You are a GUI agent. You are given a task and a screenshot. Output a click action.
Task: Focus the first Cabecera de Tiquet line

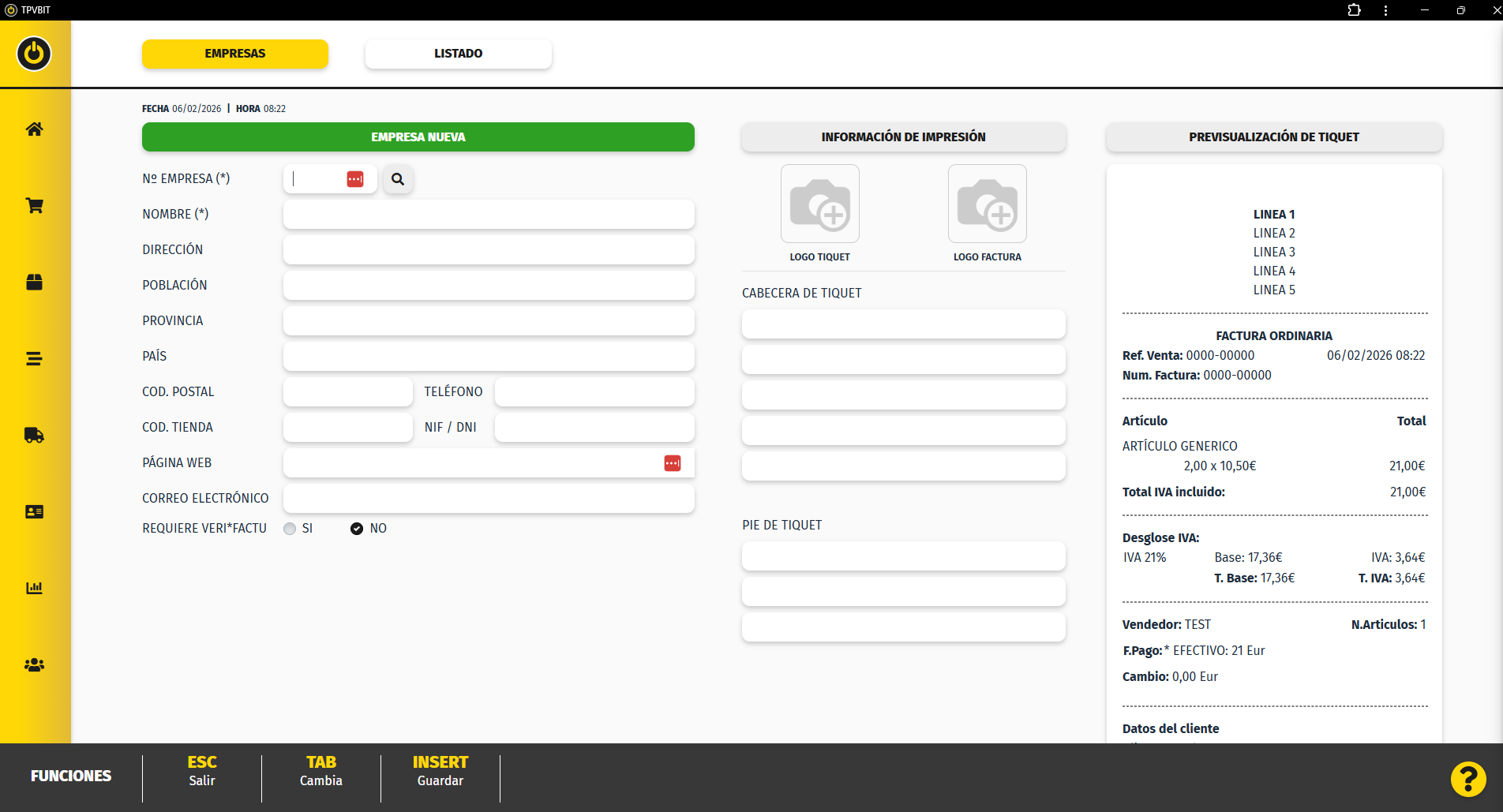click(x=903, y=324)
